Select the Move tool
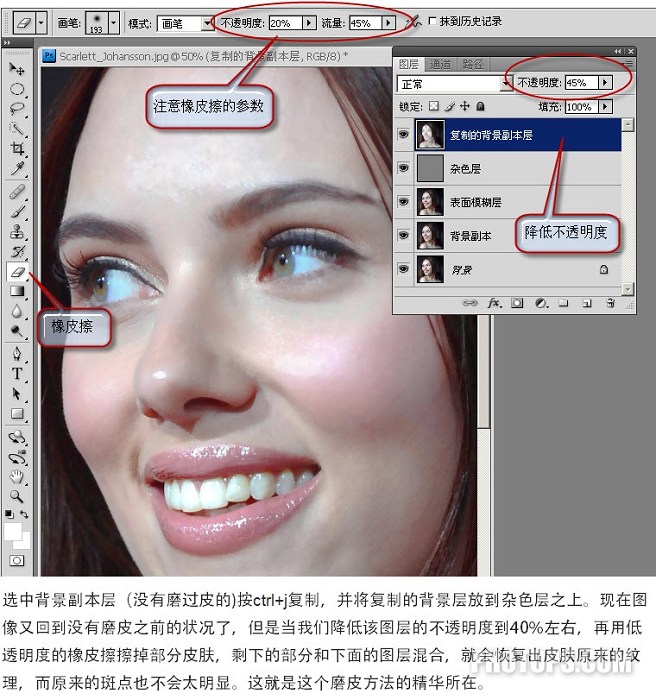The height and width of the screenshot is (700, 656). coord(17,68)
